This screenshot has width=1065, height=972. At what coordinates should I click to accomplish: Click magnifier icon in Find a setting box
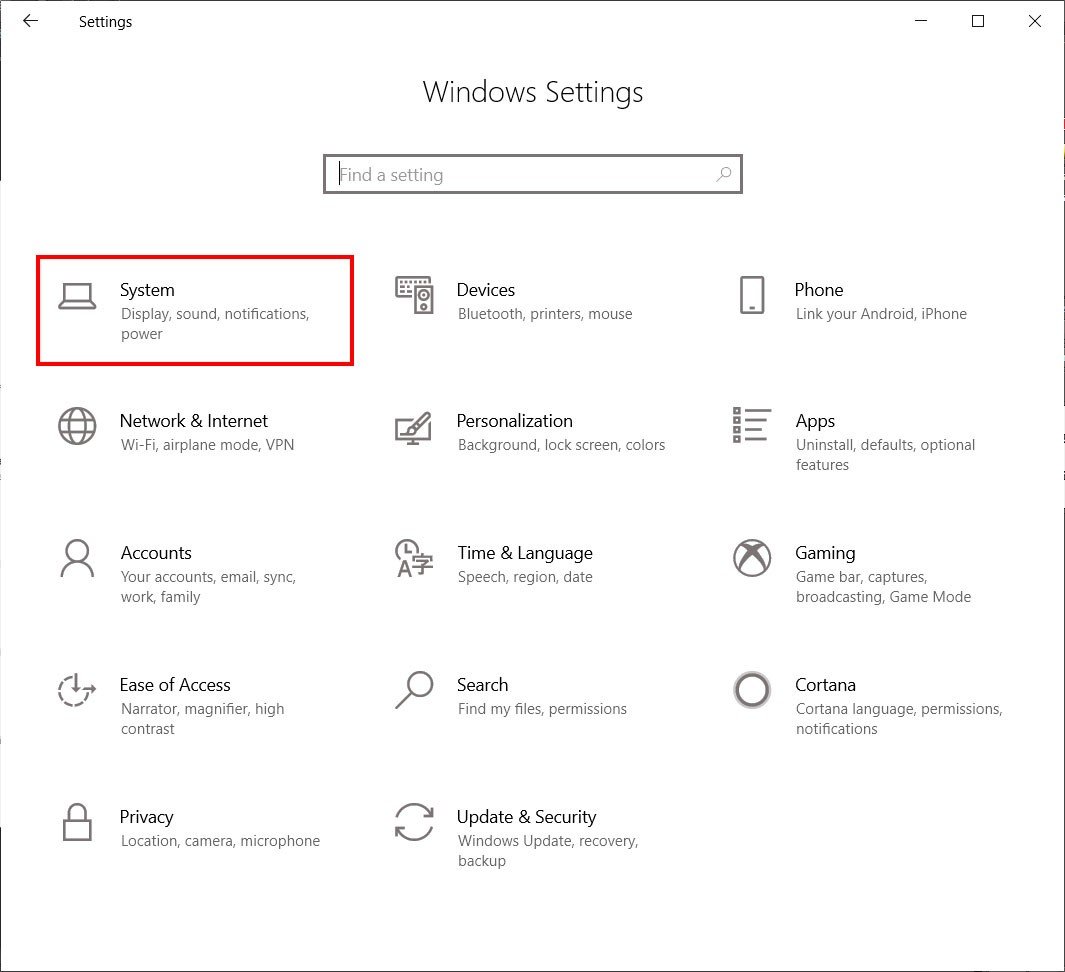point(723,175)
